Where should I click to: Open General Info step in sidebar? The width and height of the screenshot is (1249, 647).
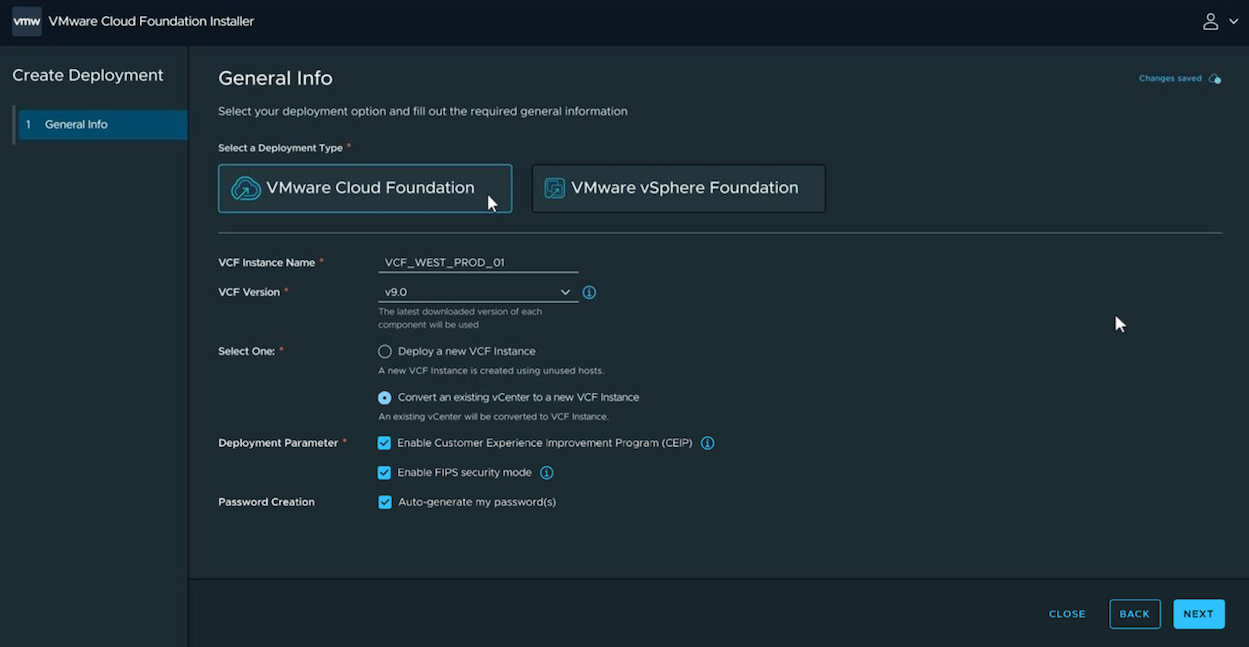coord(102,124)
